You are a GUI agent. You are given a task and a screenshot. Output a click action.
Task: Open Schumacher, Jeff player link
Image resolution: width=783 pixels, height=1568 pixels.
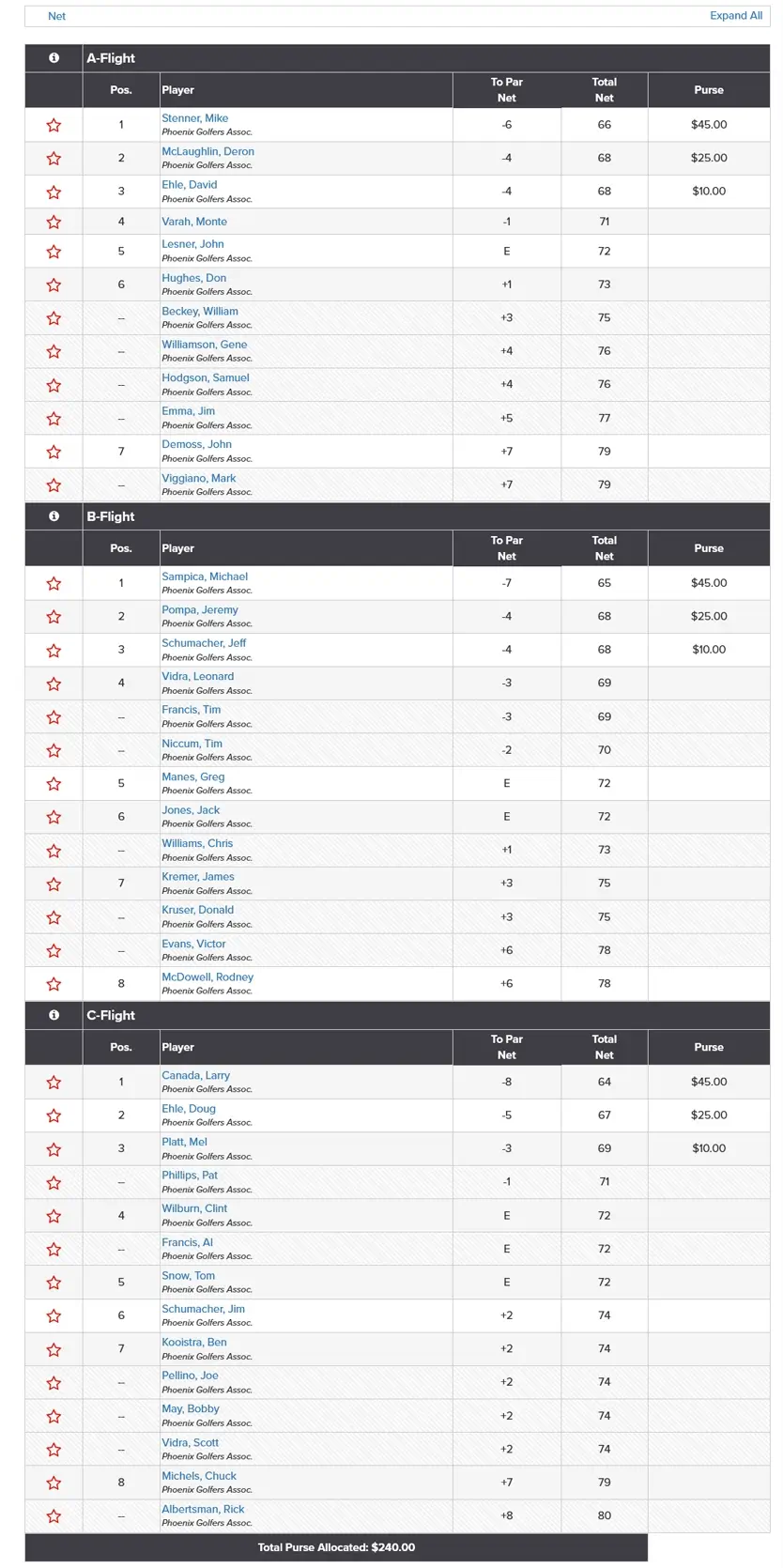coord(204,643)
